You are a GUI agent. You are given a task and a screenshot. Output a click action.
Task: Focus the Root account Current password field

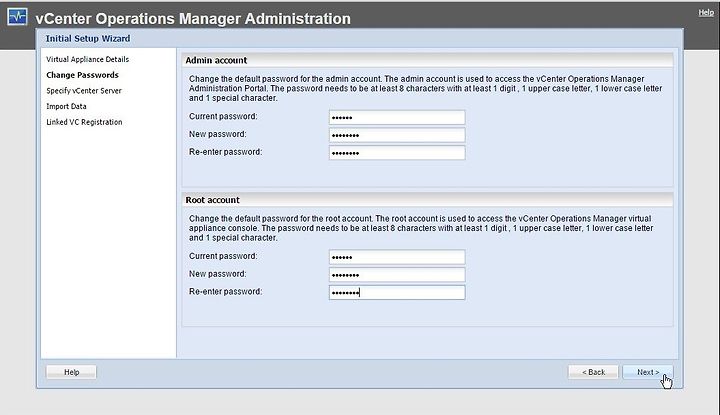click(x=397, y=257)
